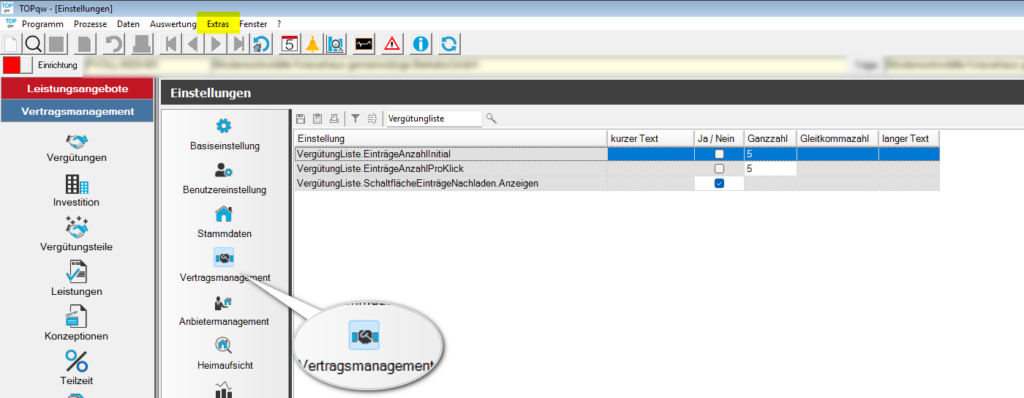Image resolution: width=1024 pixels, height=398 pixels.
Task: Sort by the Einstellung column header
Action: pyautogui.click(x=451, y=139)
